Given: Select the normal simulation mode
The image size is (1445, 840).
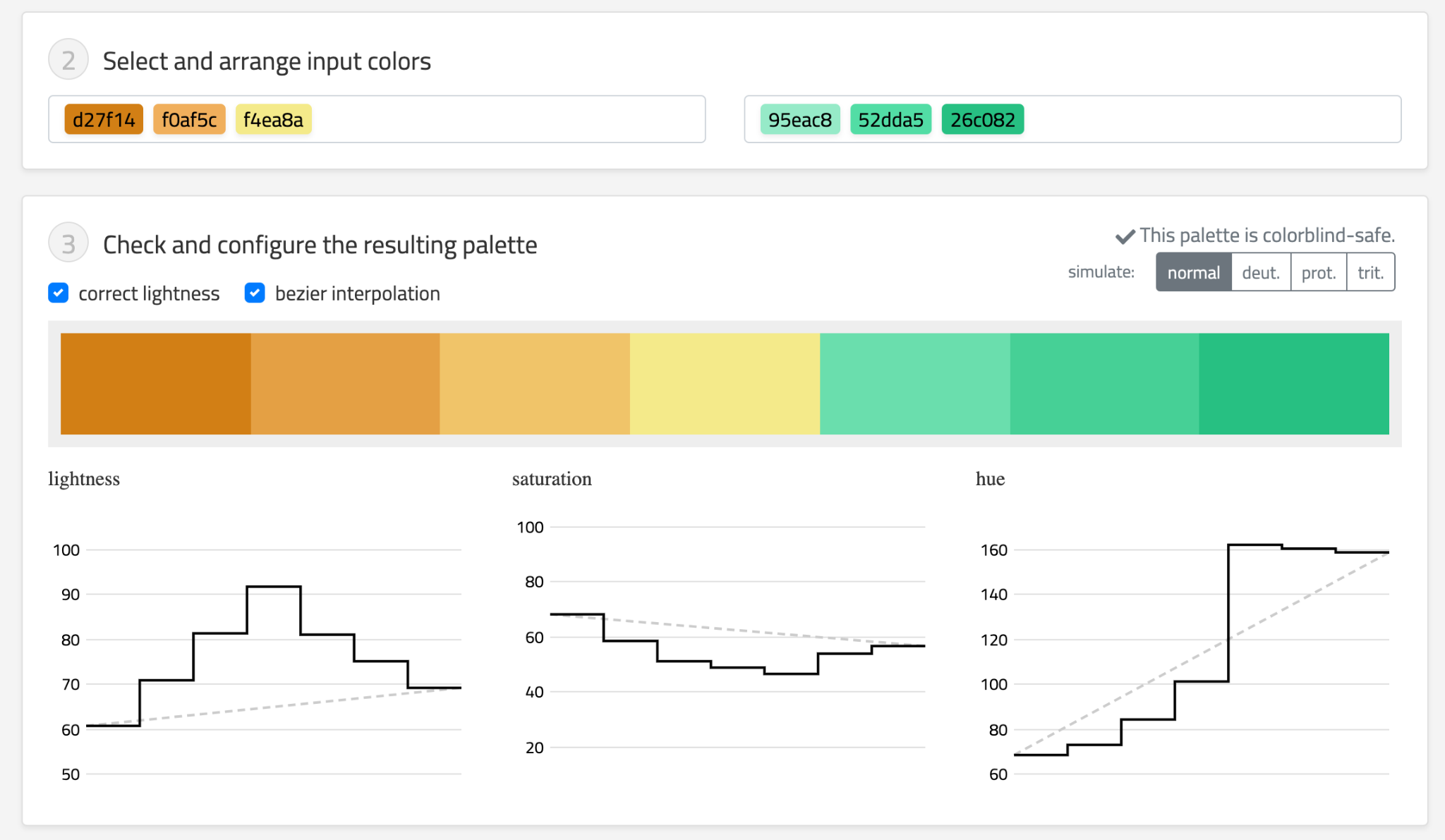Looking at the screenshot, I should tap(1193, 272).
